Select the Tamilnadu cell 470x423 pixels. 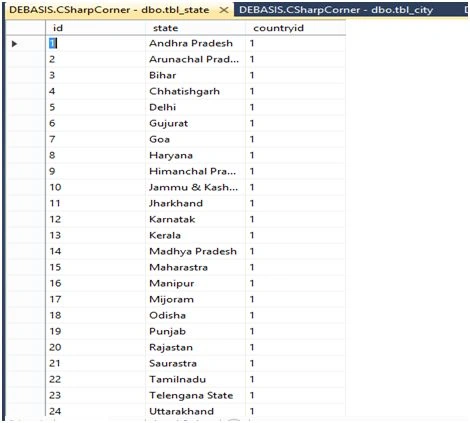tap(195, 379)
